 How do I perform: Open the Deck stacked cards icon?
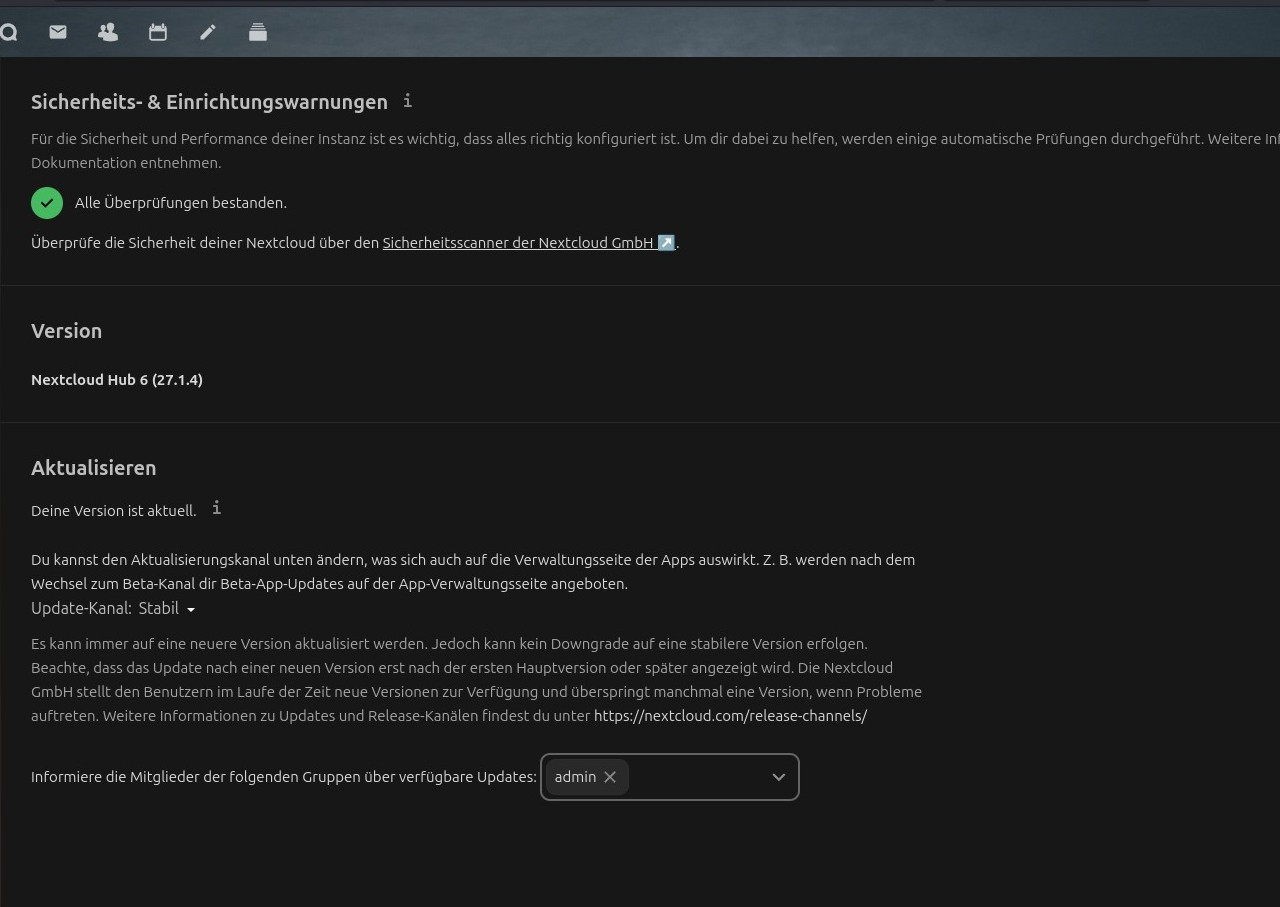point(258,32)
